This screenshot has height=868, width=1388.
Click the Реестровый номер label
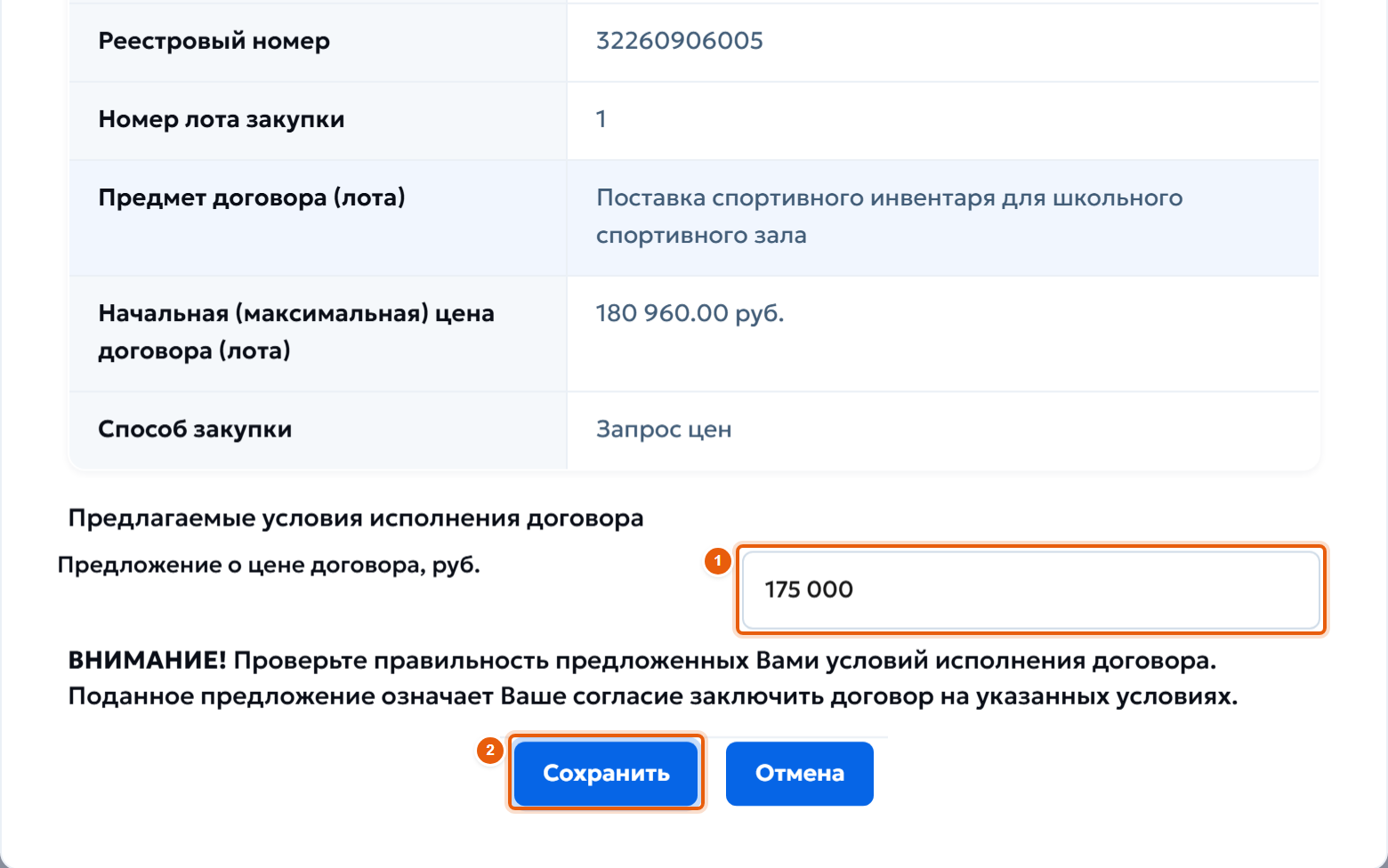(x=214, y=41)
